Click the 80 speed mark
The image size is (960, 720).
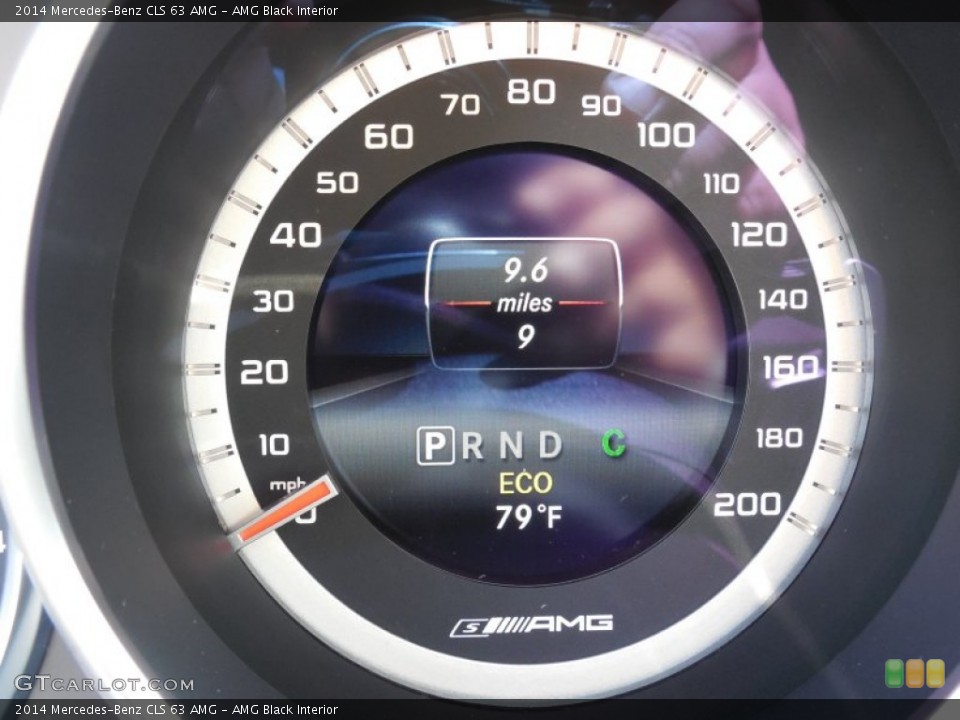coord(531,92)
